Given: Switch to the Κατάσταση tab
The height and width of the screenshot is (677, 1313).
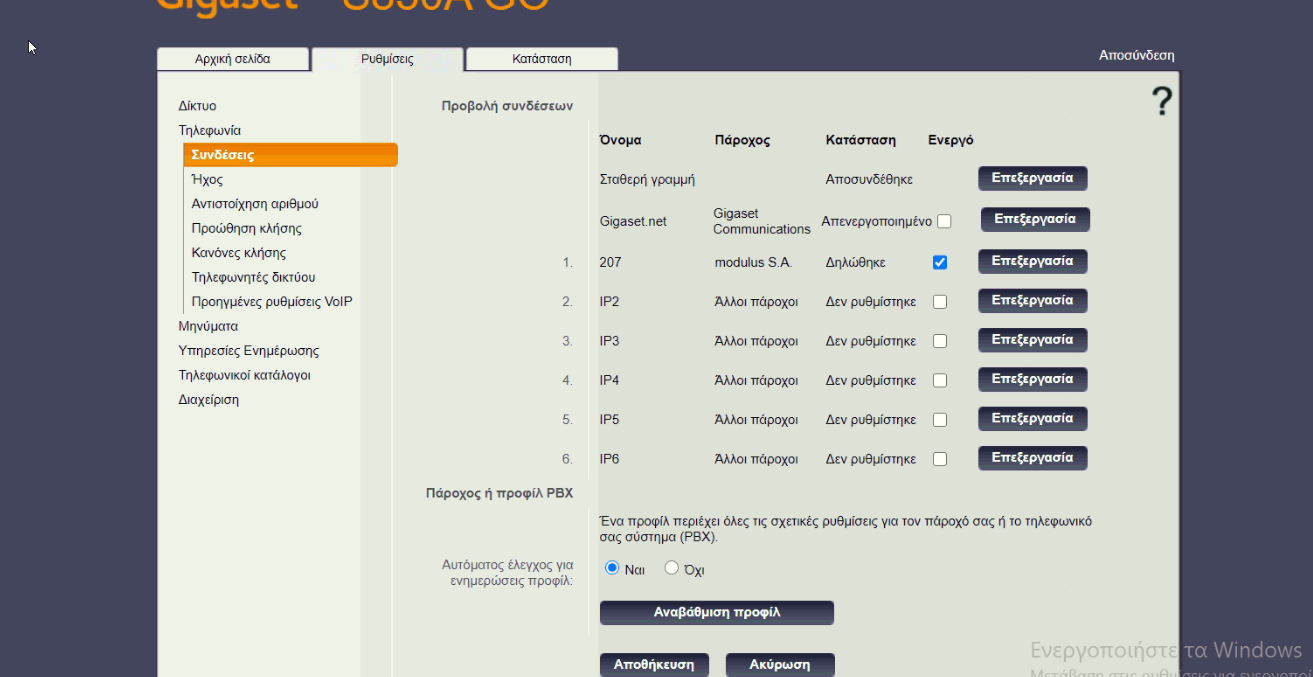Looking at the screenshot, I should (x=541, y=59).
